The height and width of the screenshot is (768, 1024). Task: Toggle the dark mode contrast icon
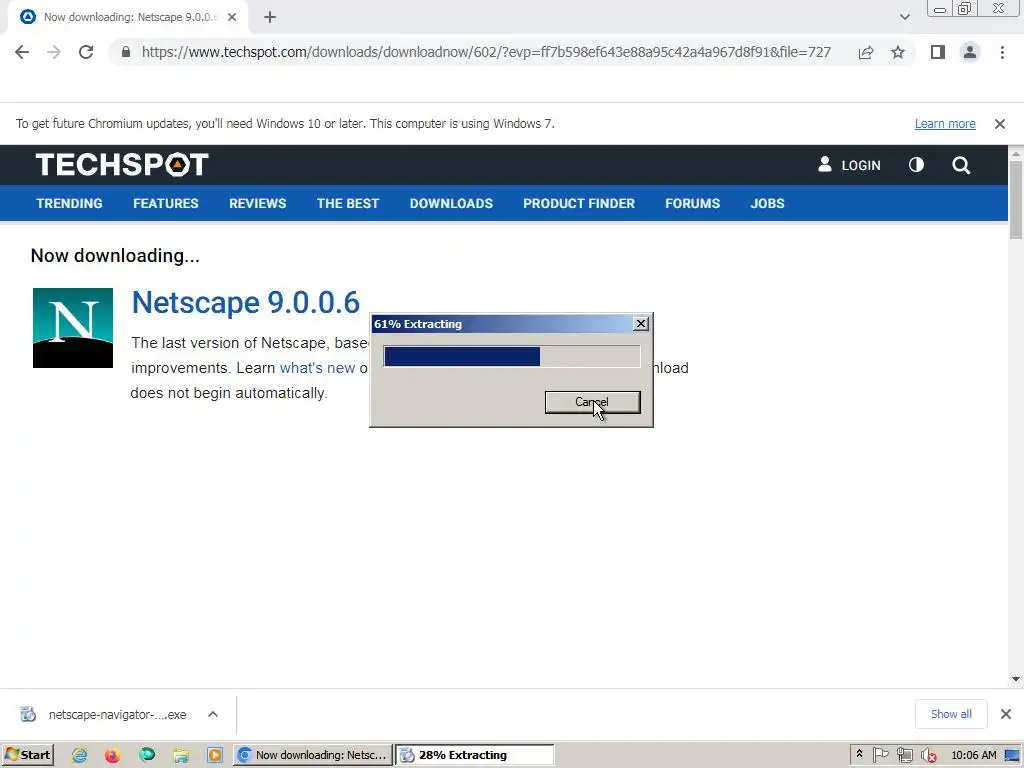coord(916,165)
